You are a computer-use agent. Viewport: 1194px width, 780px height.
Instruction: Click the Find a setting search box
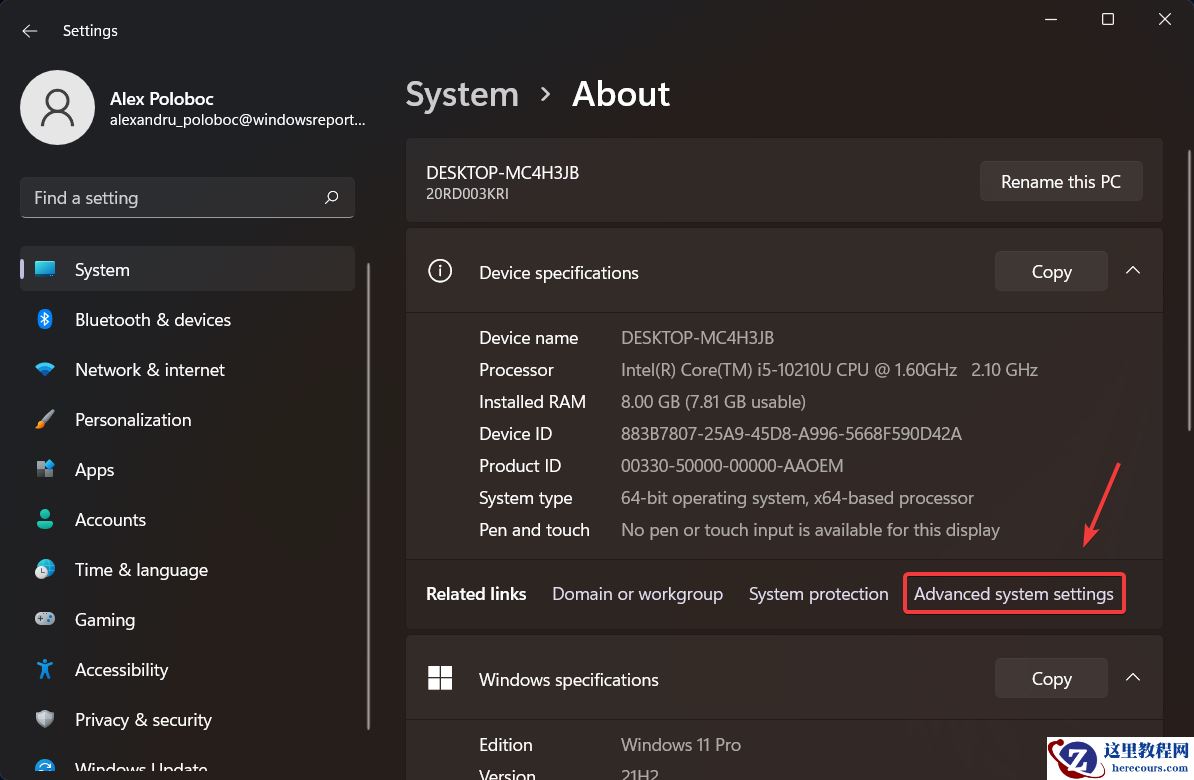[x=187, y=197]
